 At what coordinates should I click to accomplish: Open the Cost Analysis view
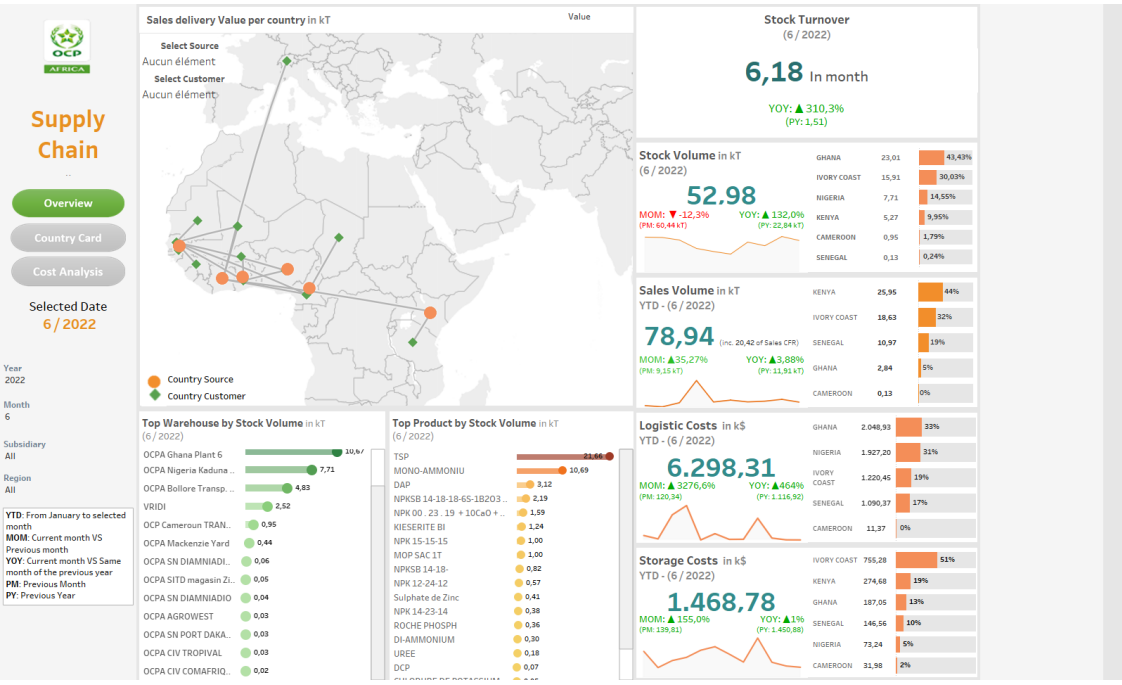click(68, 272)
